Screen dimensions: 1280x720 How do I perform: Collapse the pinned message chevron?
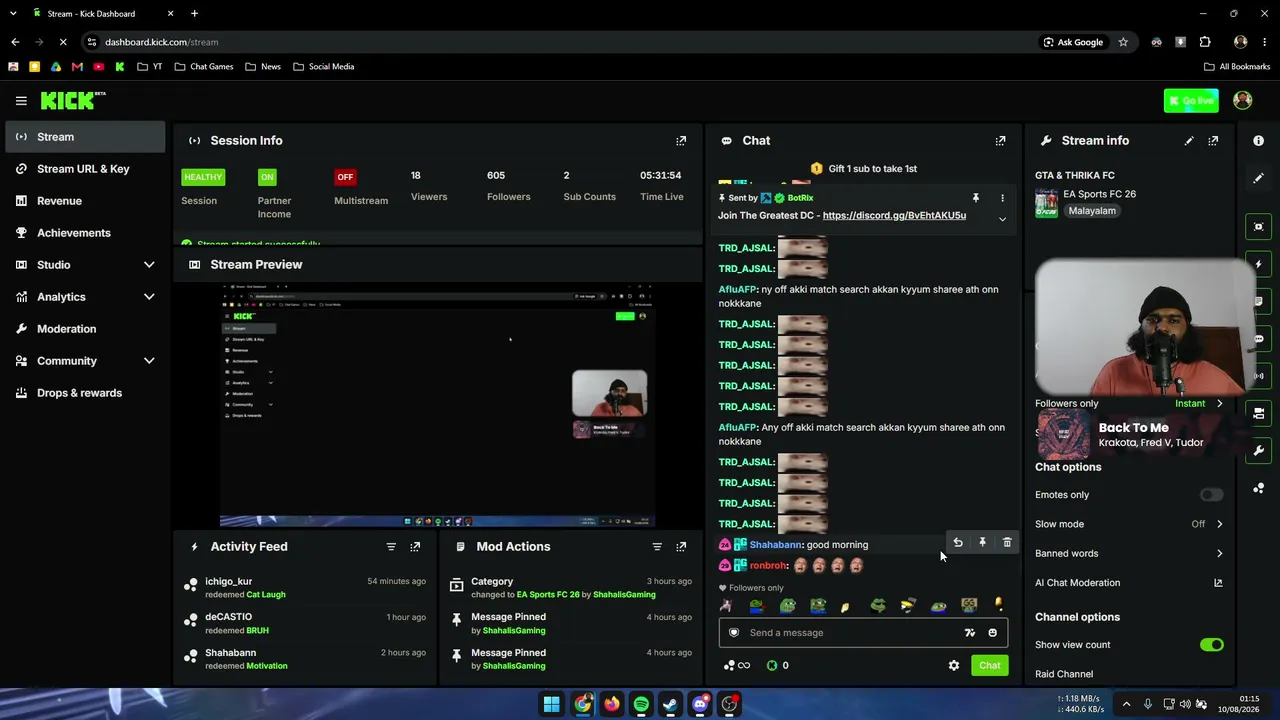[x=1002, y=219]
